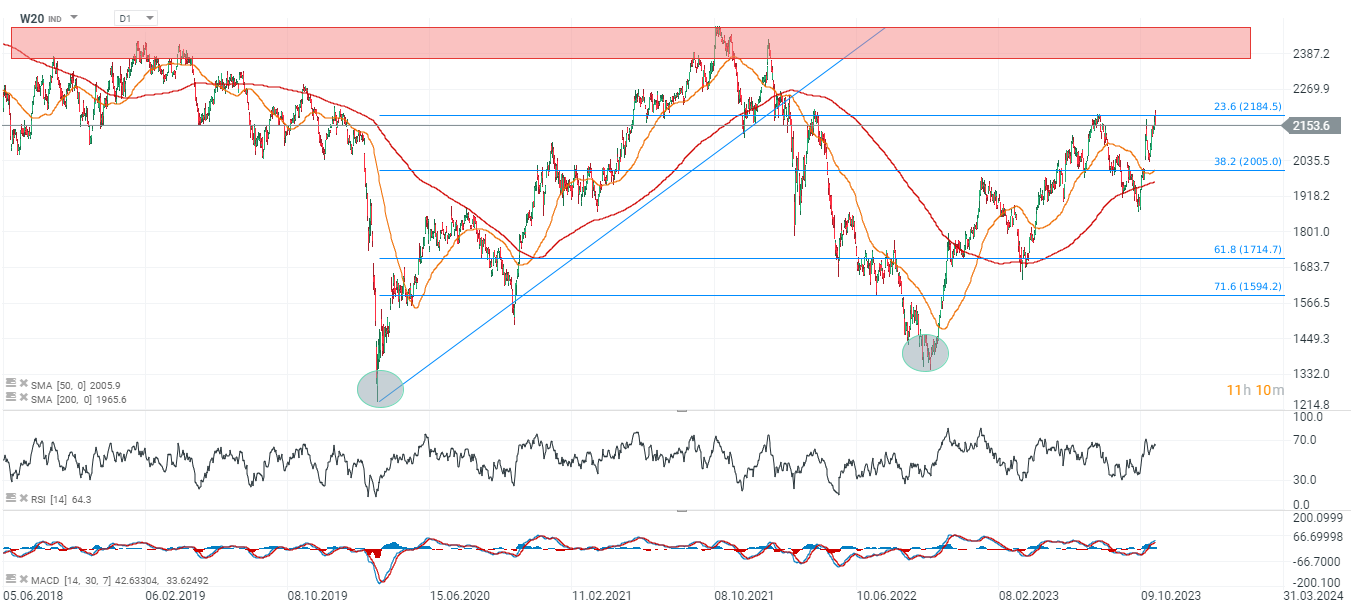The height and width of the screenshot is (613, 1353).
Task: Open the W20 symbol dropdown arrow
Action: pyautogui.click(x=74, y=18)
